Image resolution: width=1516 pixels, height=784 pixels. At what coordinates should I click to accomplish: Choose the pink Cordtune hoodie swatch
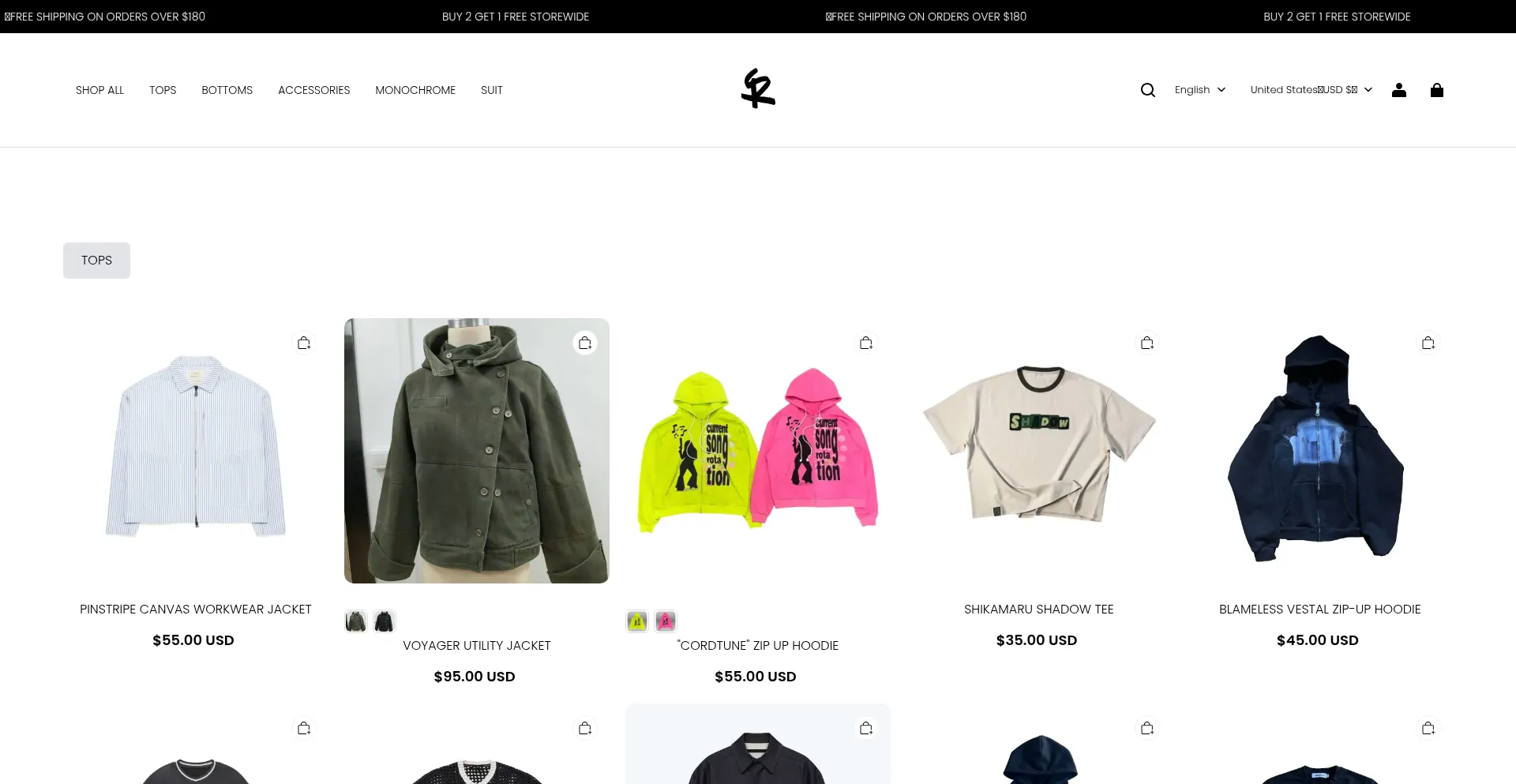click(x=666, y=621)
